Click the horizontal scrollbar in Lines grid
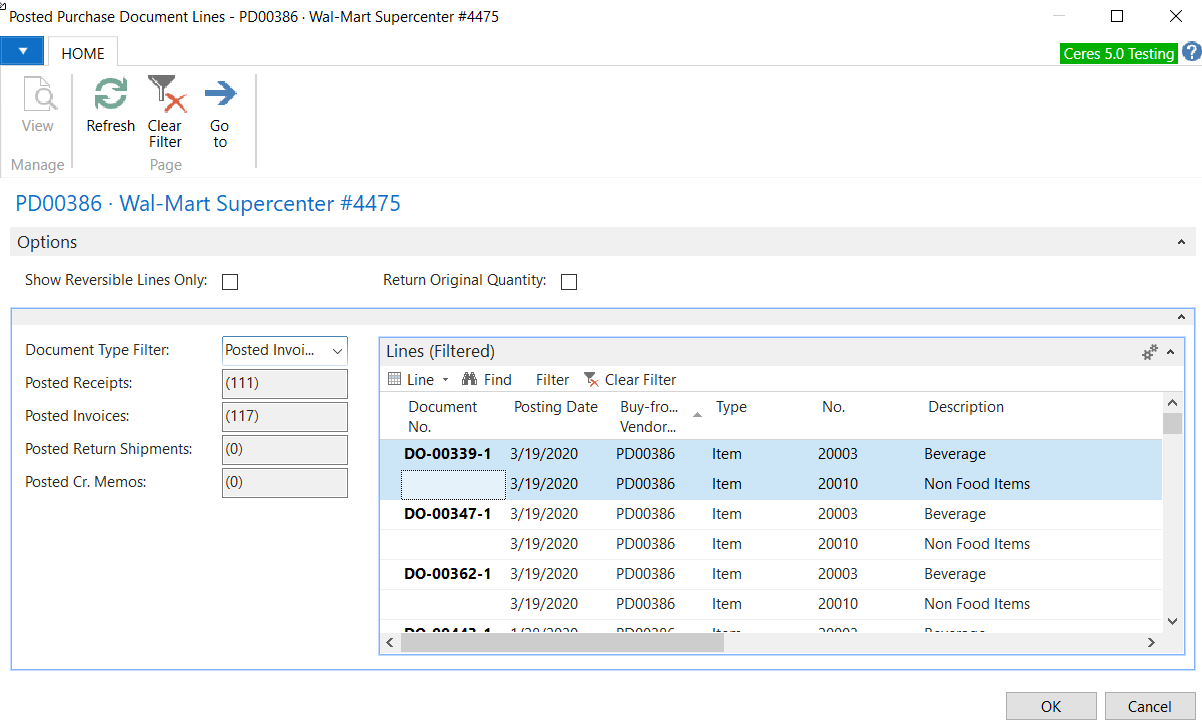The width and height of the screenshot is (1202, 727). click(560, 643)
